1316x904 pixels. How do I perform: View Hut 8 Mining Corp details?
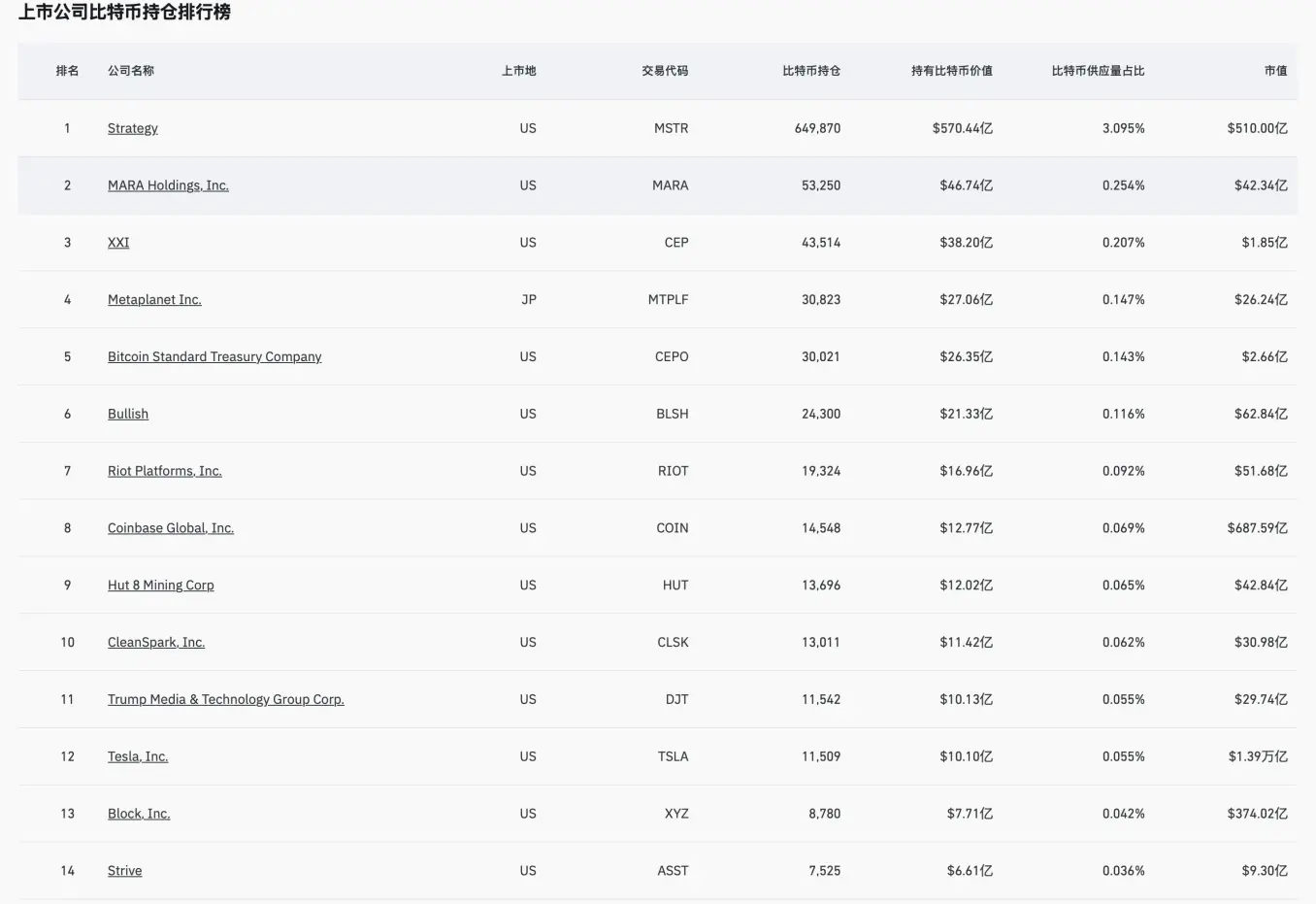pyautogui.click(x=161, y=586)
